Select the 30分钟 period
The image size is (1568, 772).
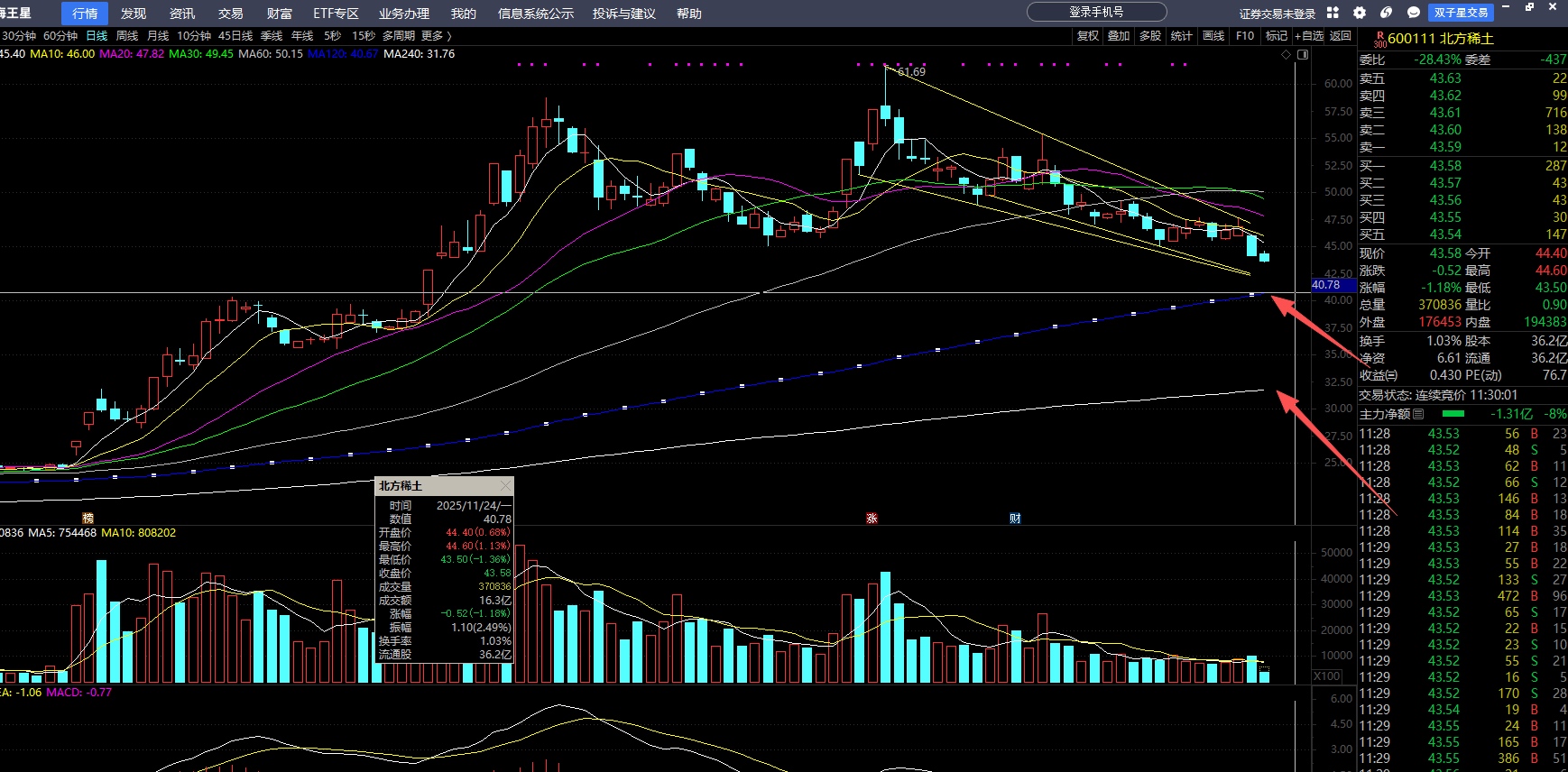pos(19,36)
